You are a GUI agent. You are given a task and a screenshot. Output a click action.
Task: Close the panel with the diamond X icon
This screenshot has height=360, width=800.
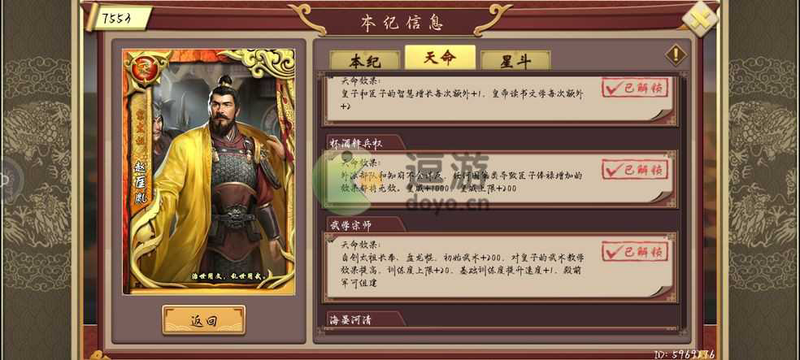(700, 19)
